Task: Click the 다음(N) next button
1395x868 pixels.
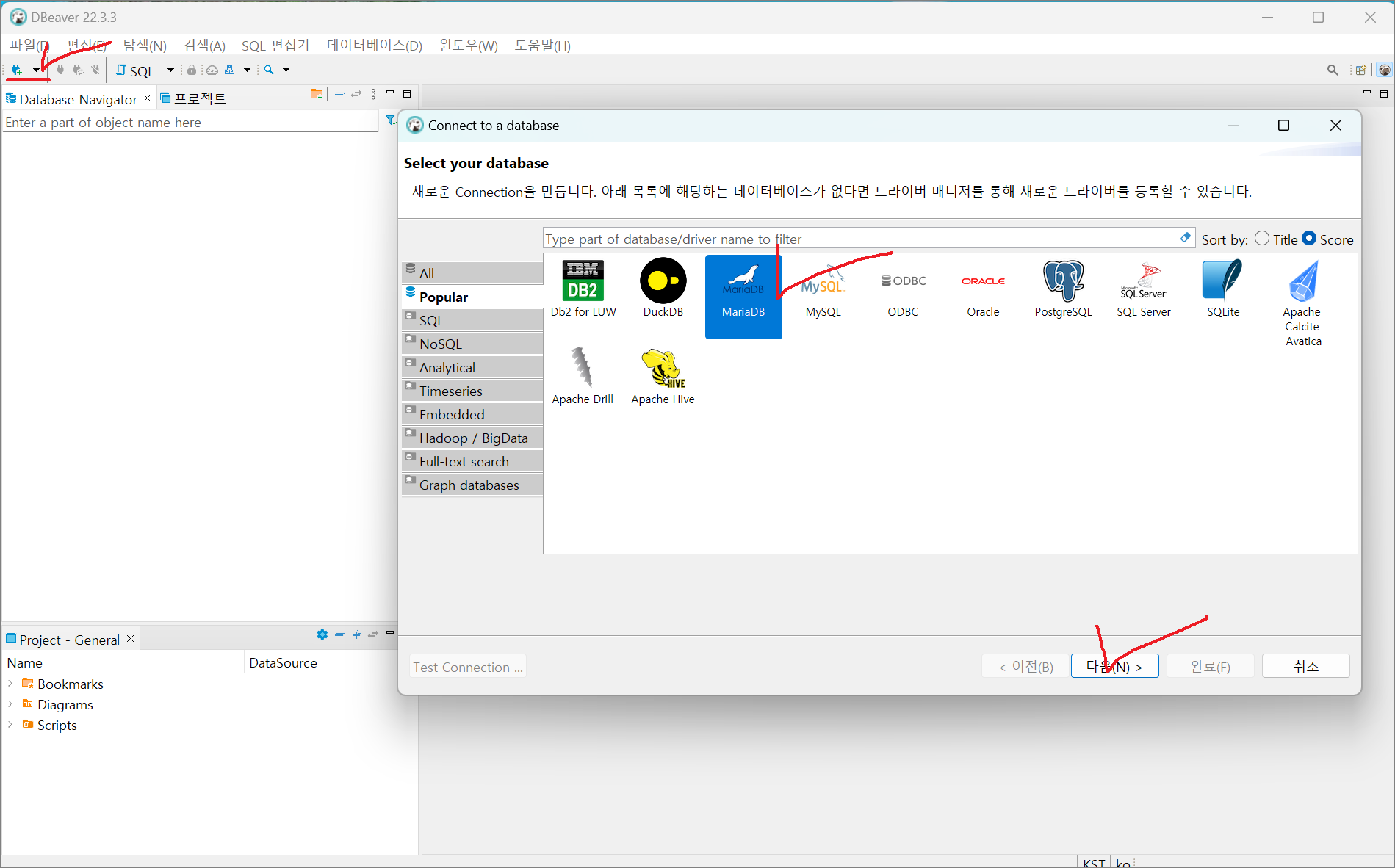Action: [x=1114, y=666]
